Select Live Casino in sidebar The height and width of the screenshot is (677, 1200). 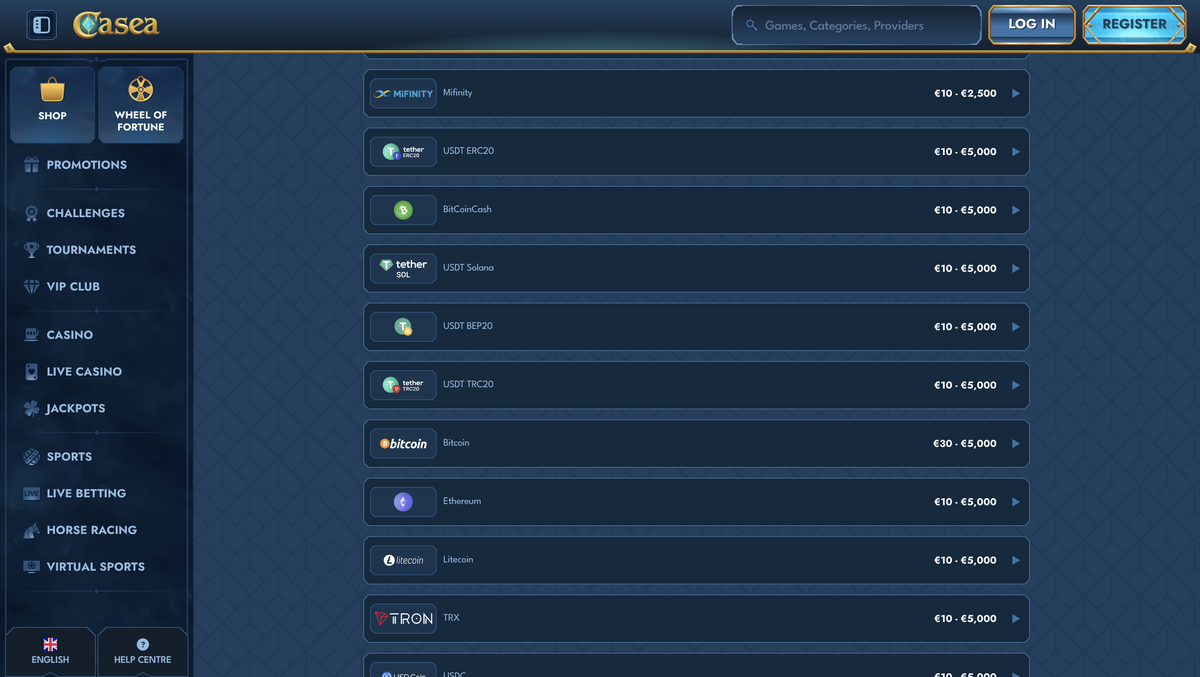tap(84, 371)
